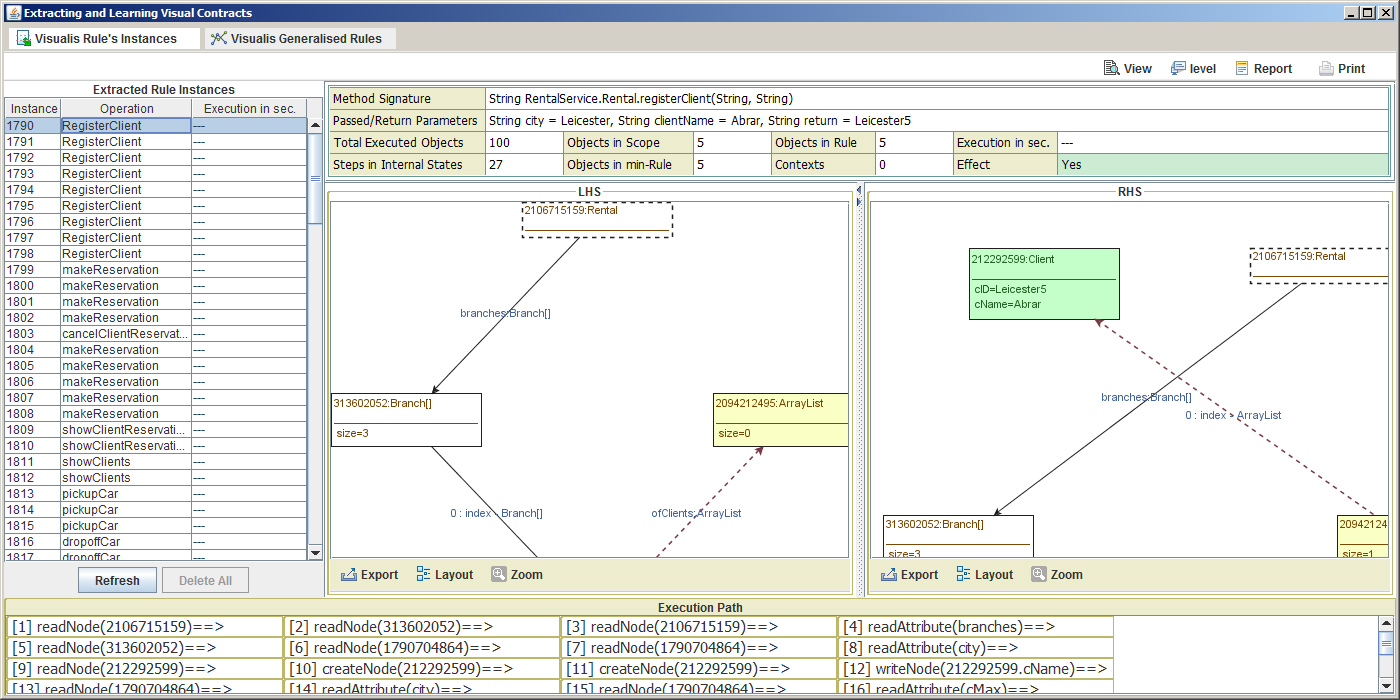Collapse LHS pane using split divider arrow
This screenshot has height=700, width=1400.
pos(858,190)
